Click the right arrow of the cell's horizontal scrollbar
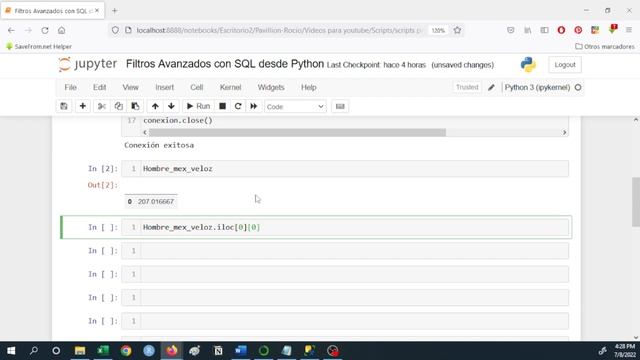 click(x=564, y=132)
